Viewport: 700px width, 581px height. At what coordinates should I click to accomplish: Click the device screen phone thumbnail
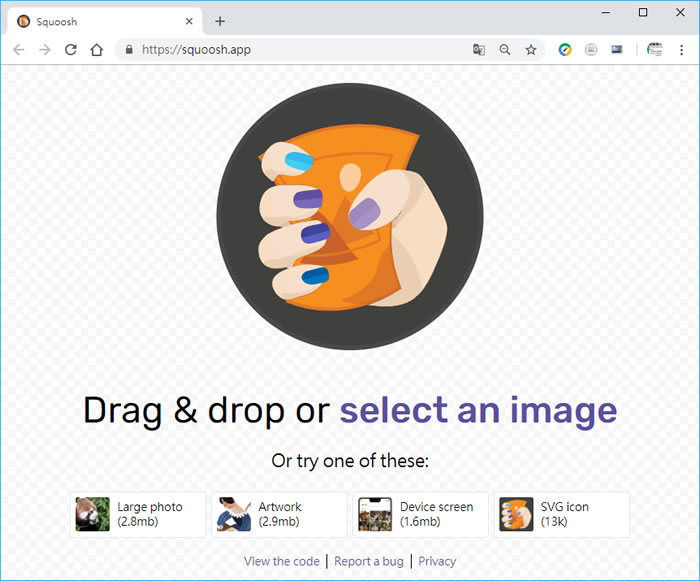tap(375, 514)
